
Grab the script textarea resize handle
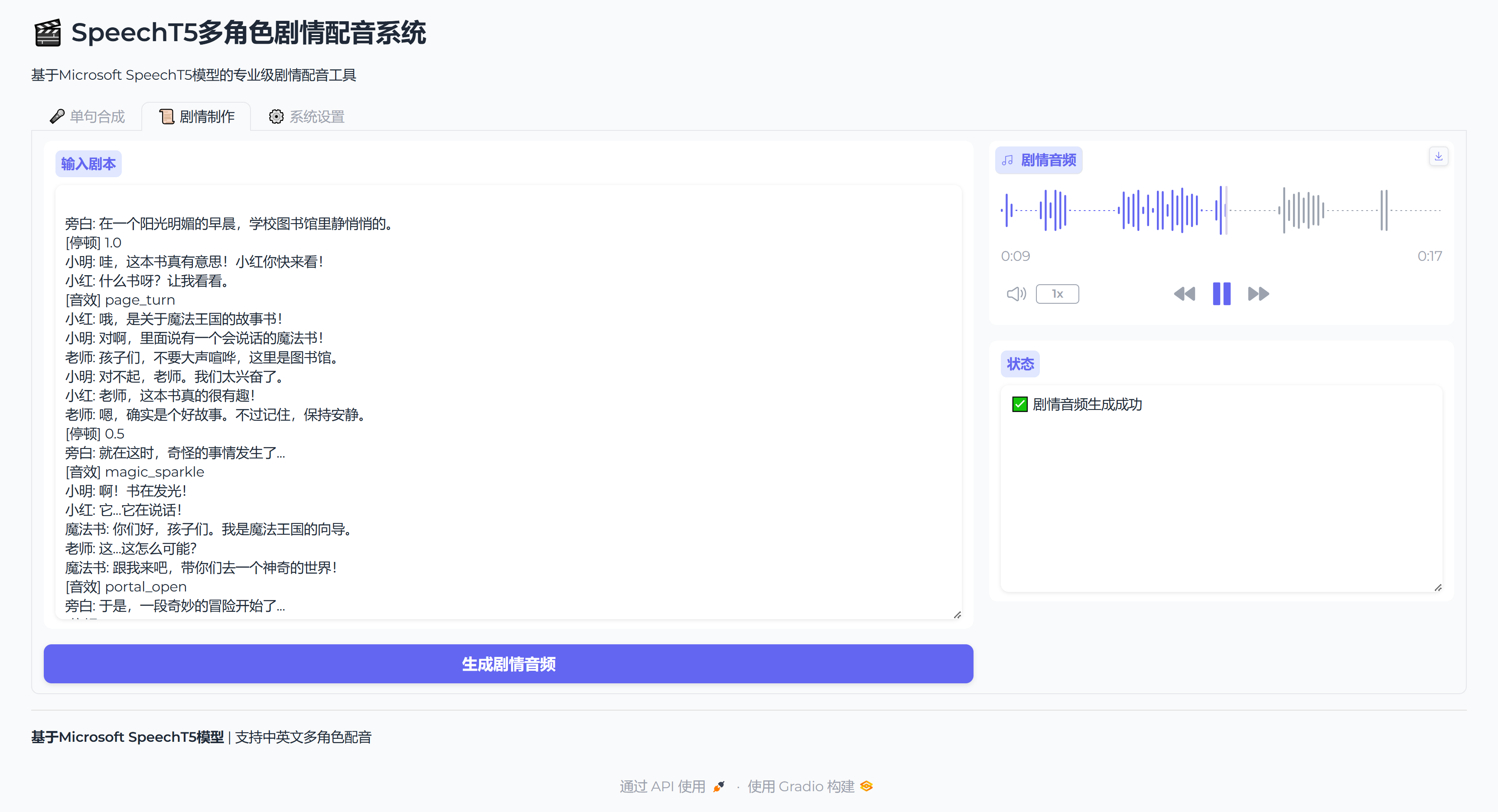tap(957, 615)
